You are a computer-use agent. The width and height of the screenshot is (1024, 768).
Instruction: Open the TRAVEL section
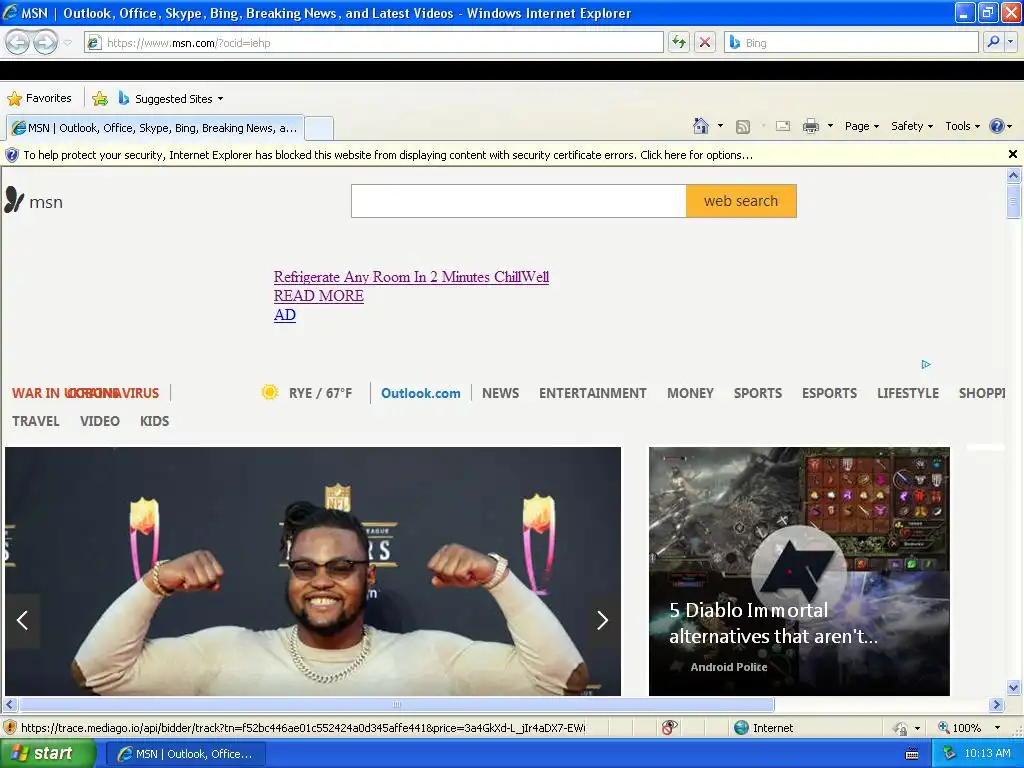36,421
